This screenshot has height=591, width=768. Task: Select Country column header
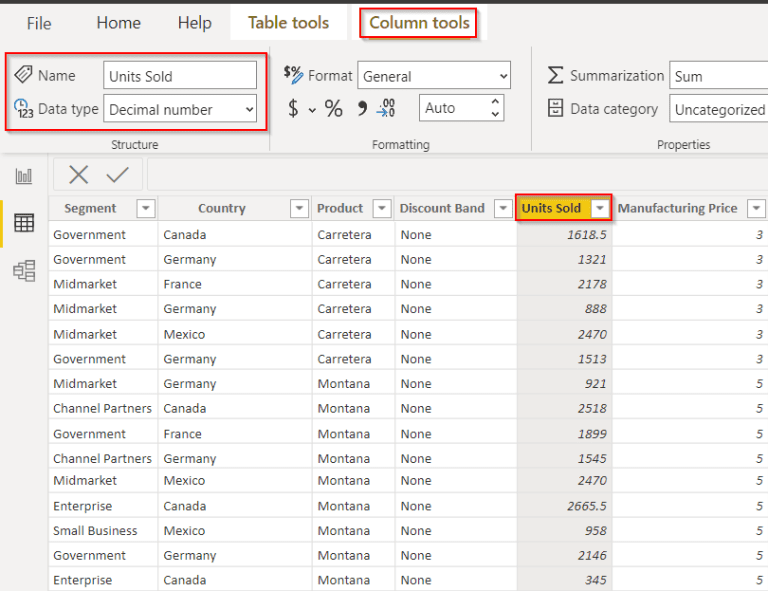tap(221, 208)
